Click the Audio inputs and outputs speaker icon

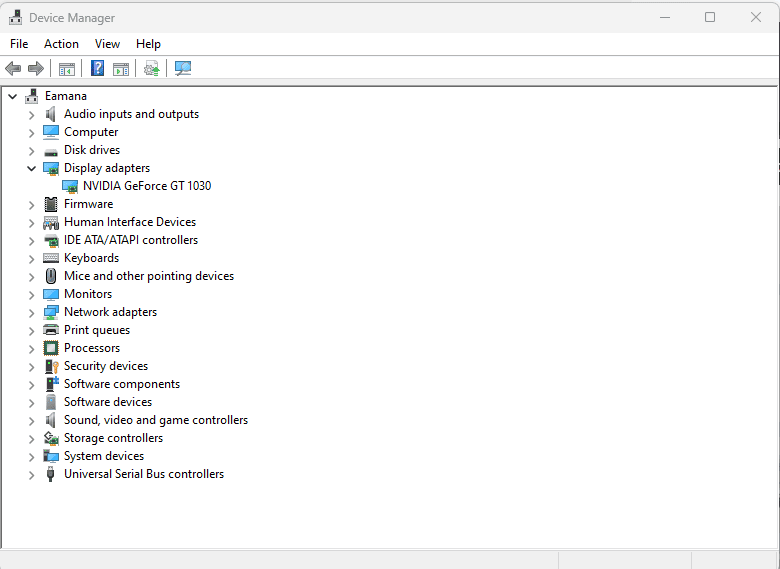51,114
